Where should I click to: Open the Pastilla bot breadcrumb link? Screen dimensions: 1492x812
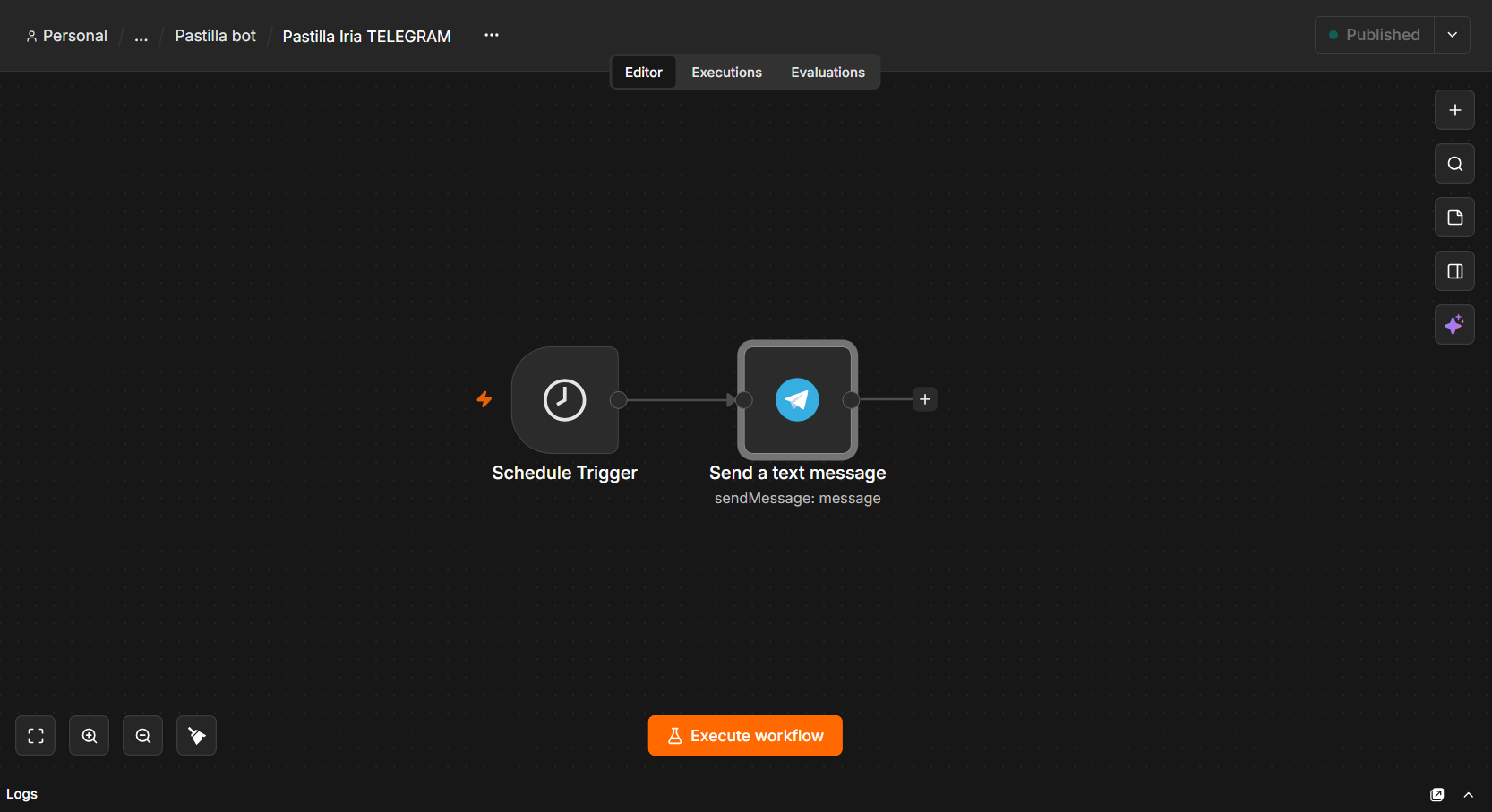click(215, 36)
